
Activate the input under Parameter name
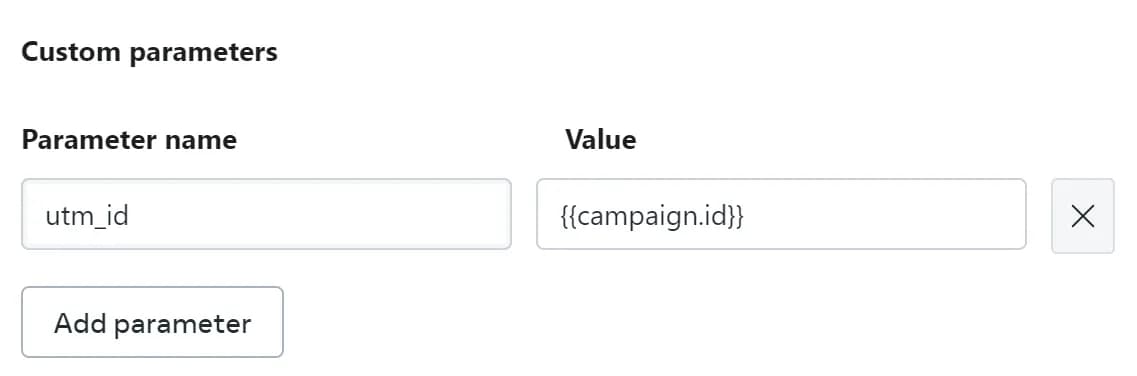click(x=266, y=214)
